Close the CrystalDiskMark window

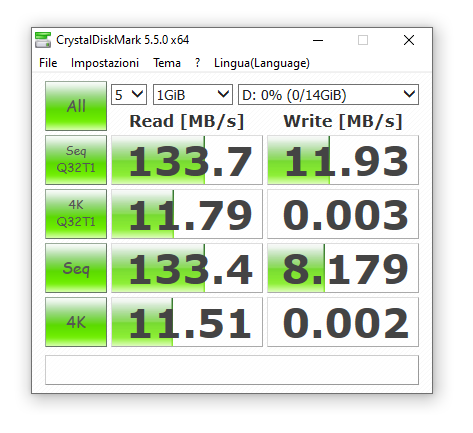point(409,40)
